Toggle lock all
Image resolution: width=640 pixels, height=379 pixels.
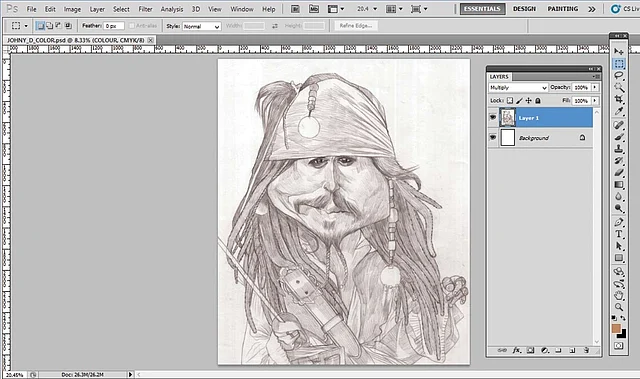click(x=538, y=100)
